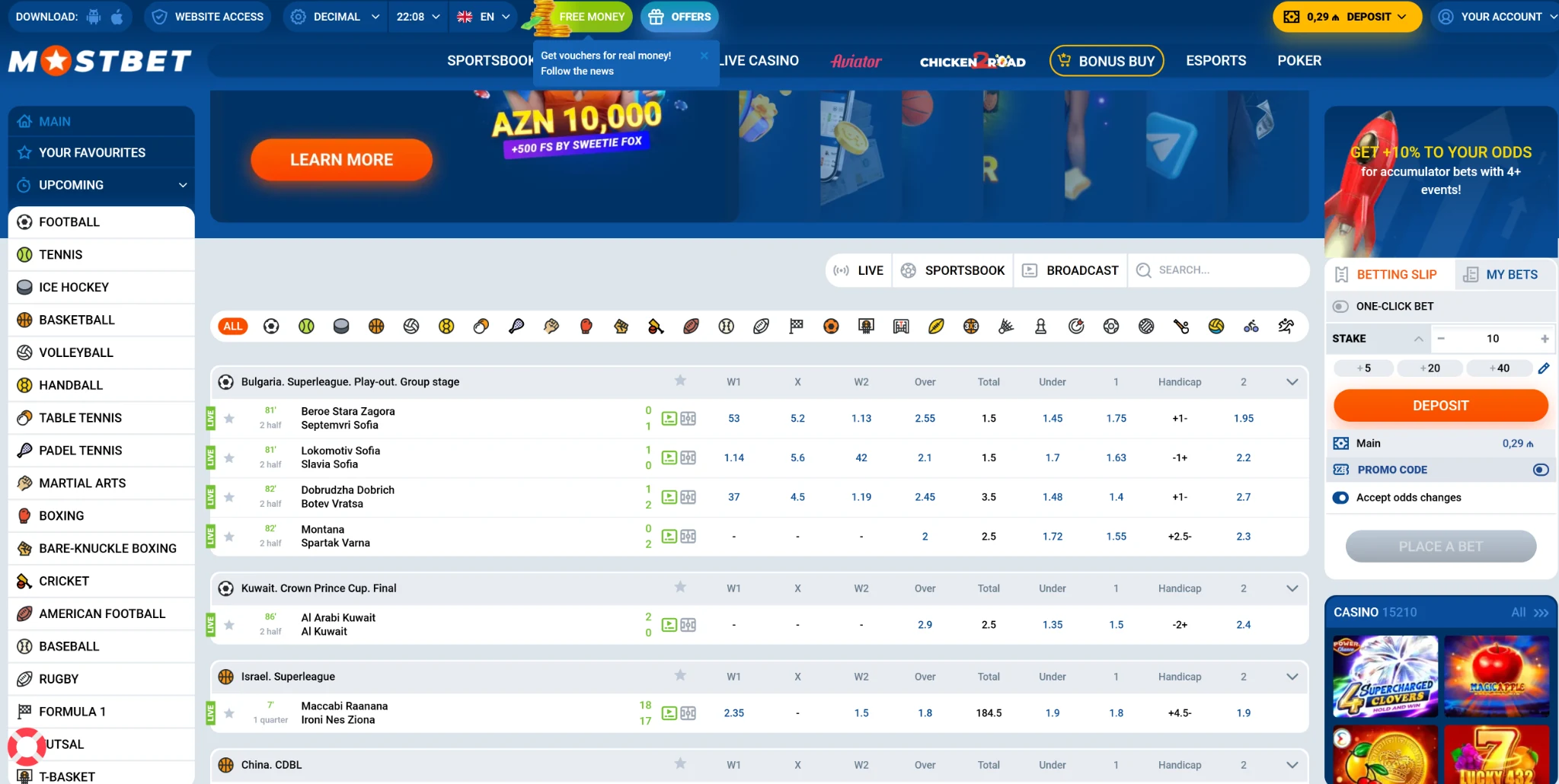The image size is (1559, 784).
Task: Add +20 quick stake amount
Action: 1430,368
